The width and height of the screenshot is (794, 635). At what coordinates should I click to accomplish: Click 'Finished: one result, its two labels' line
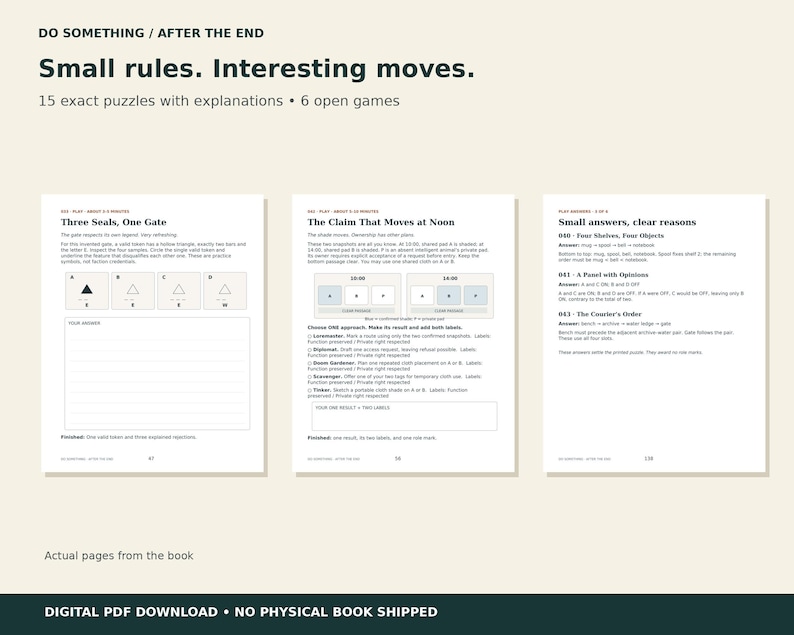click(372, 438)
